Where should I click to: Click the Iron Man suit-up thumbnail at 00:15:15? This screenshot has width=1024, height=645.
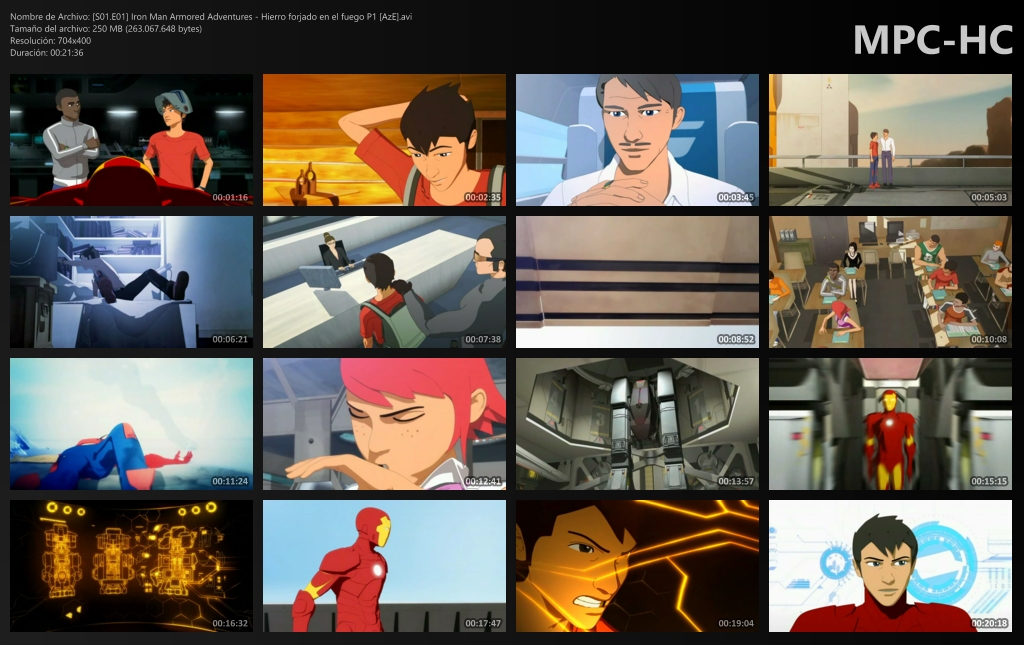[889, 423]
